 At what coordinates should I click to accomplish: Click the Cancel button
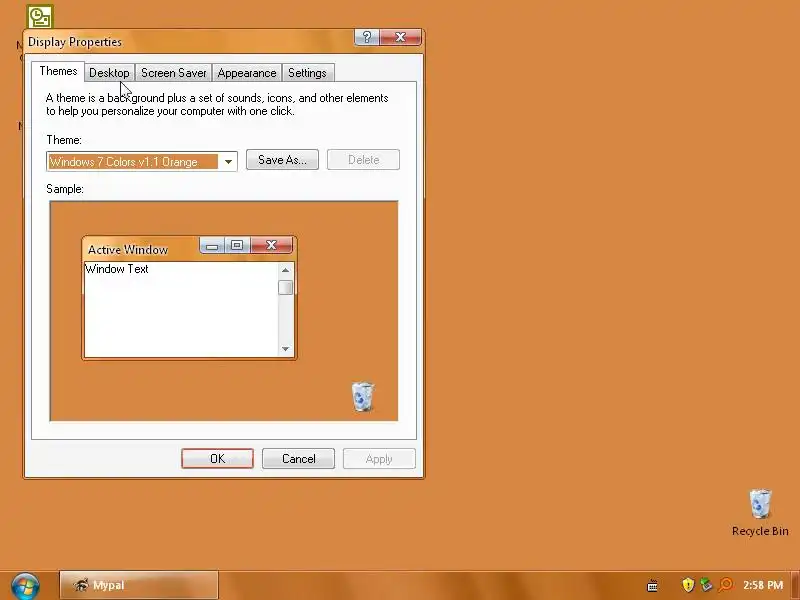pos(298,459)
